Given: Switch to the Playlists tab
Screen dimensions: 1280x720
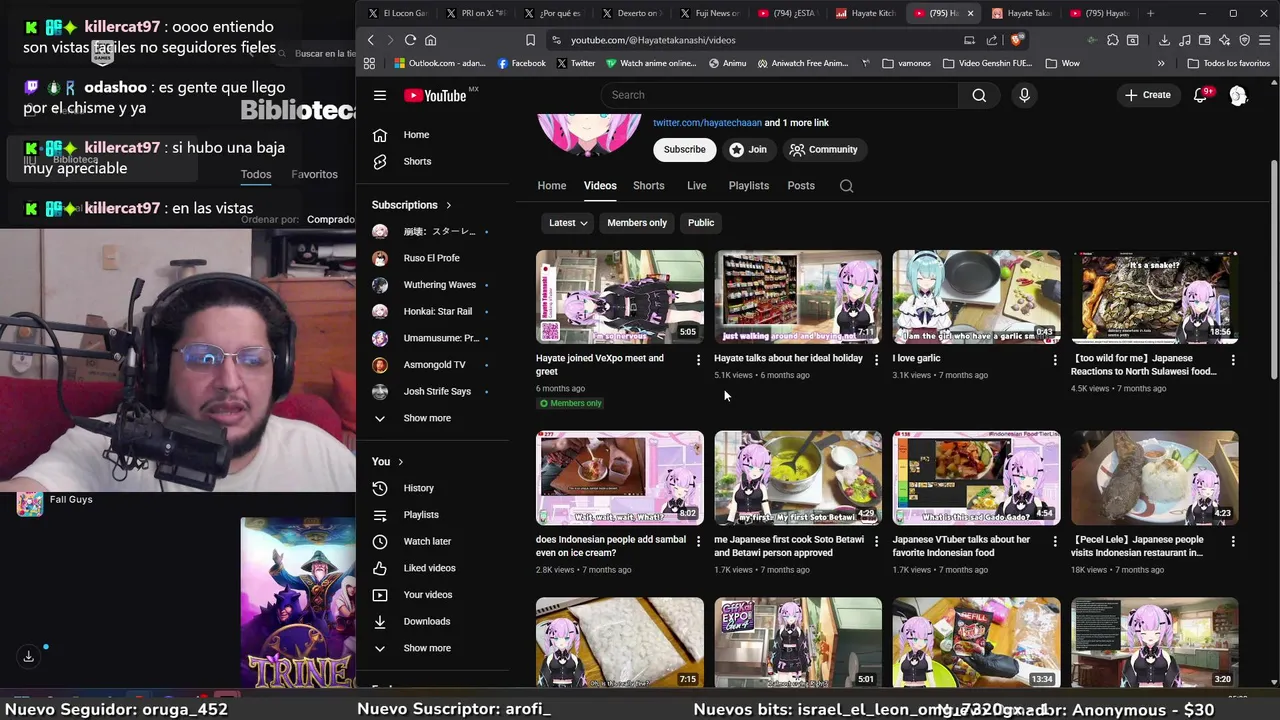Looking at the screenshot, I should click(749, 186).
